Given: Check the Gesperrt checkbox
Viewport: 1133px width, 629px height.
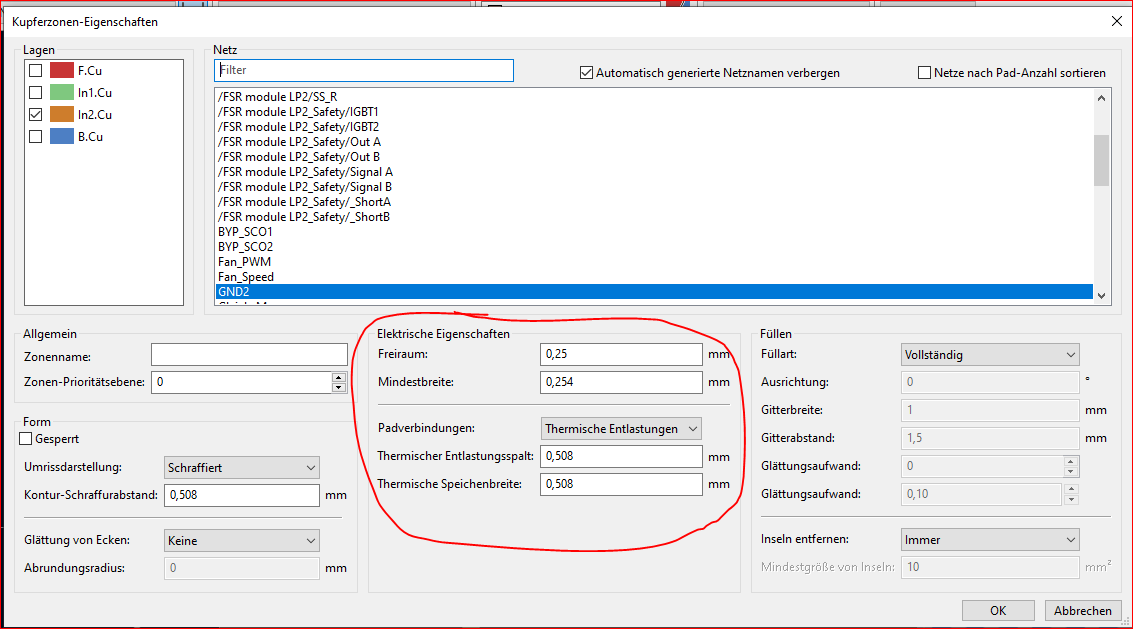Looking at the screenshot, I should click(27, 439).
